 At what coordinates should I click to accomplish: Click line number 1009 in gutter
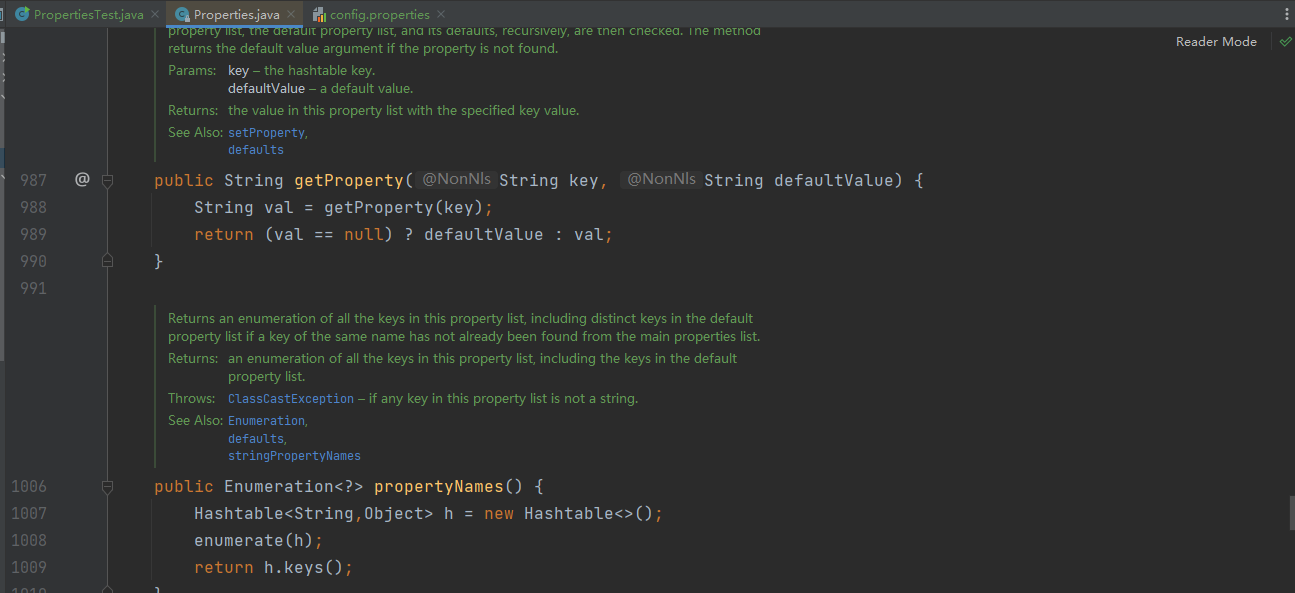click(x=29, y=568)
